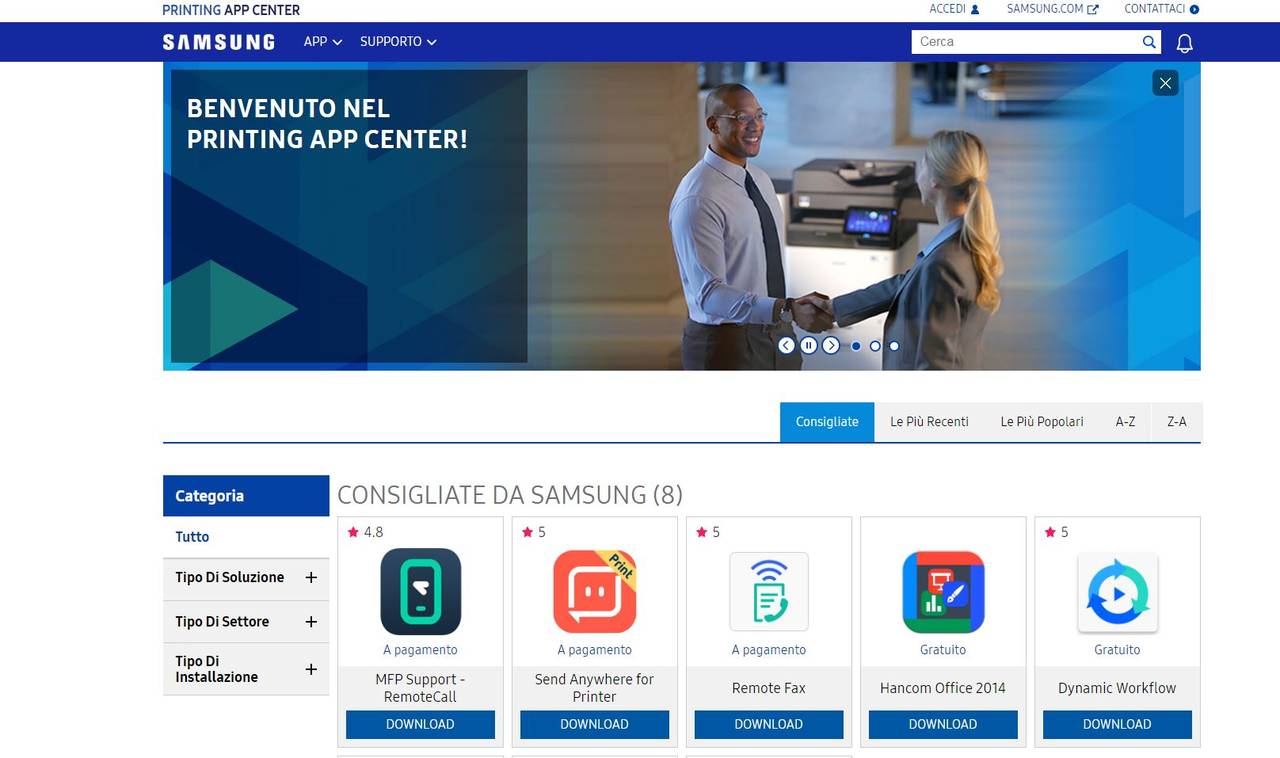Select the Dynamic Workflow app icon

[1117, 591]
